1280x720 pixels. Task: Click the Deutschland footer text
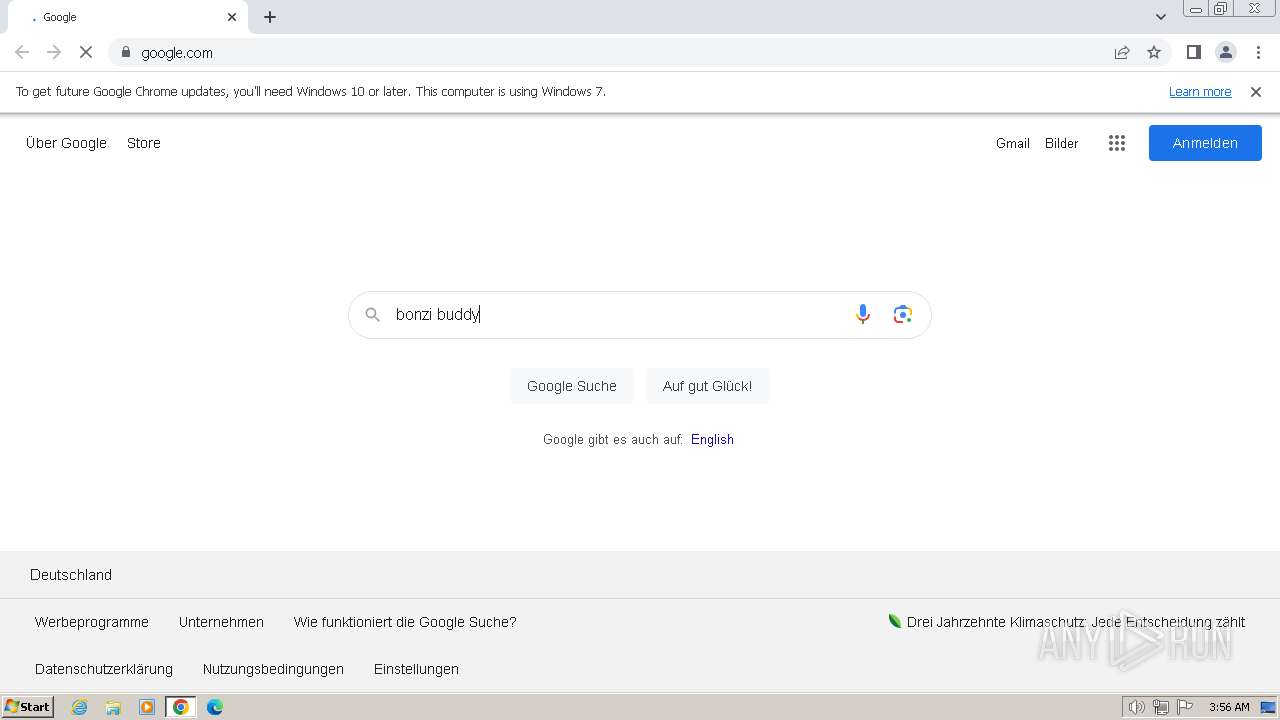pyautogui.click(x=71, y=575)
